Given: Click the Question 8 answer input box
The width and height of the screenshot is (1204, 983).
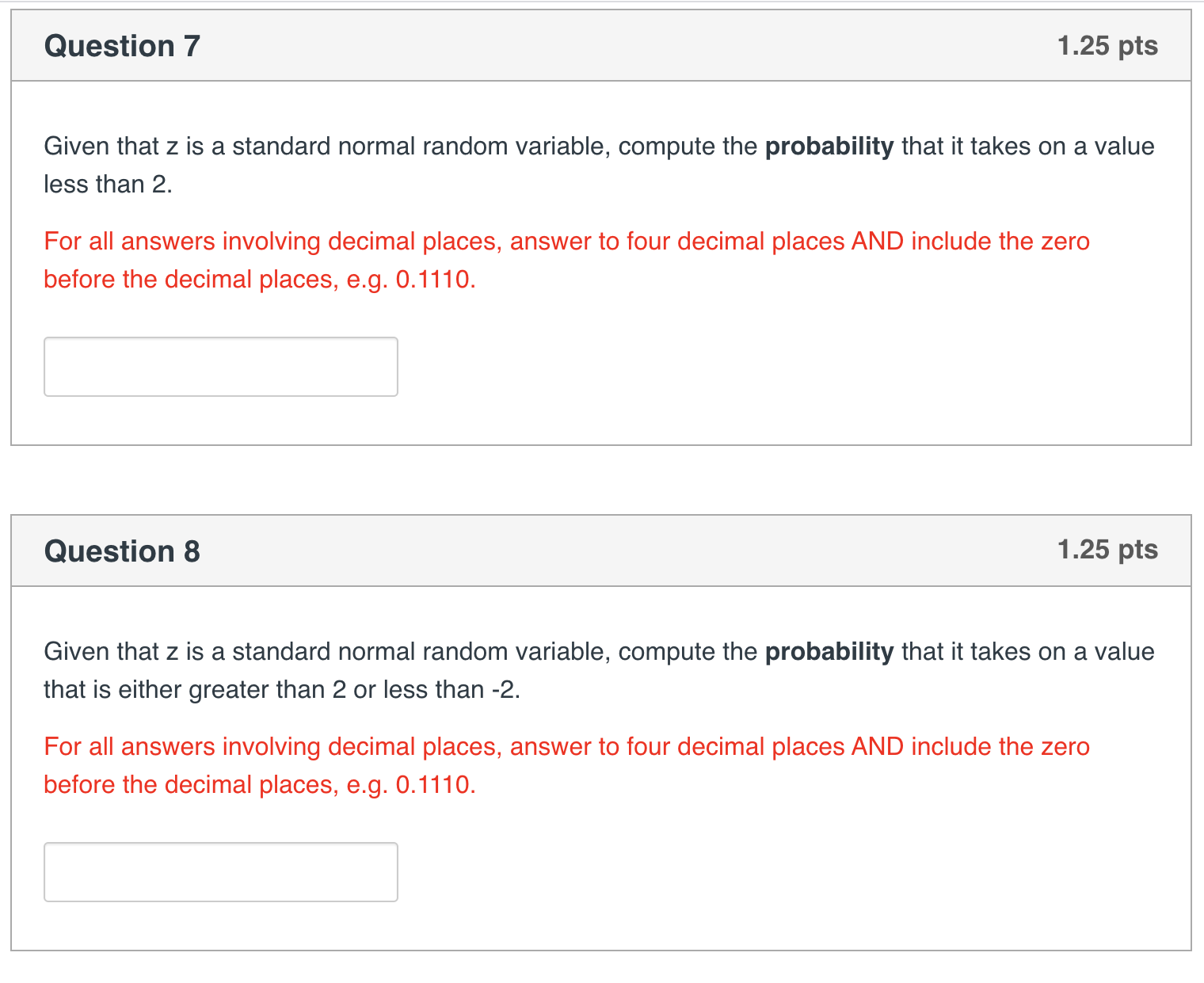Looking at the screenshot, I should [x=220, y=871].
